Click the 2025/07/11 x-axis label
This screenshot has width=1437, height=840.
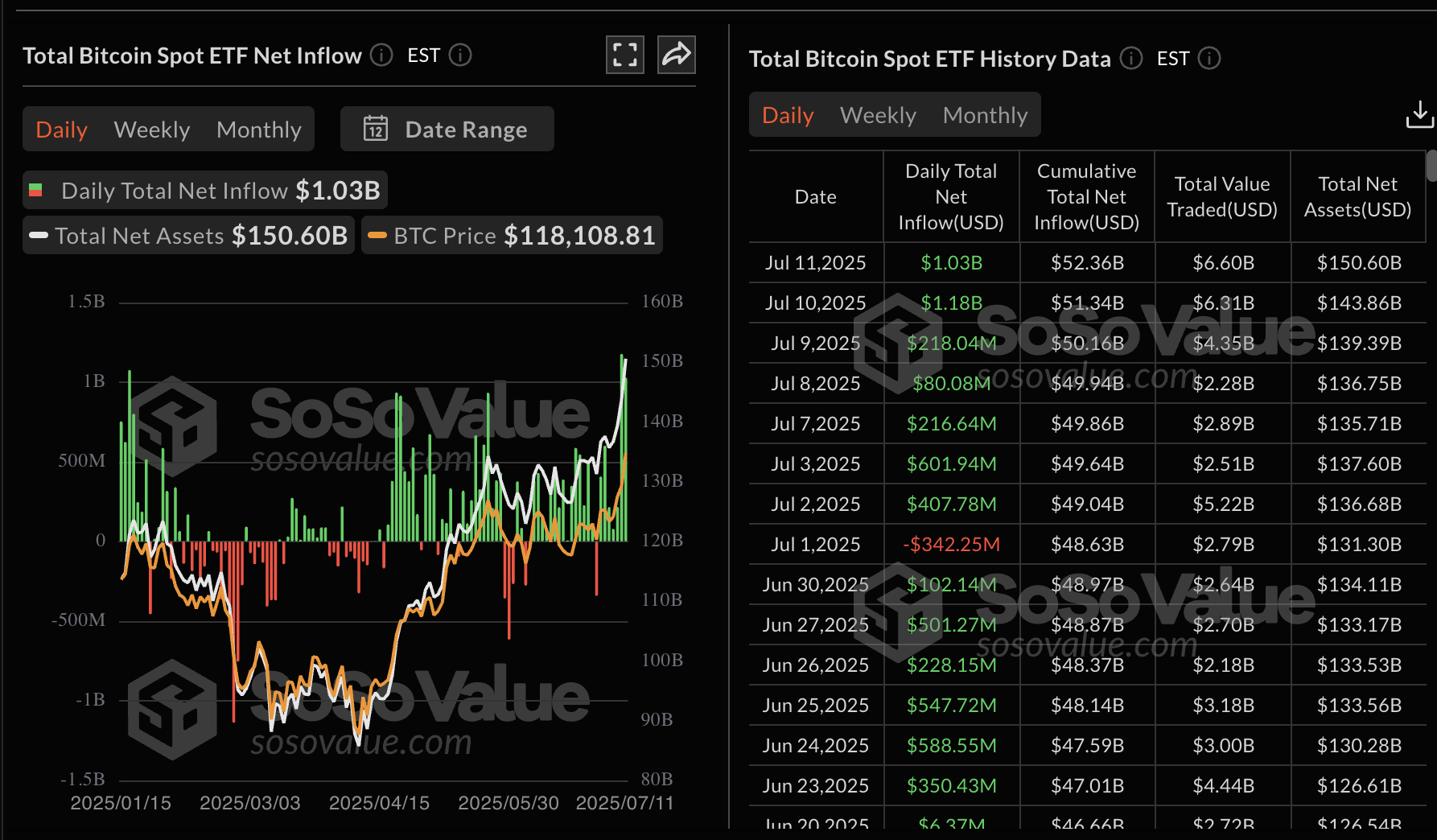pyautogui.click(x=624, y=802)
